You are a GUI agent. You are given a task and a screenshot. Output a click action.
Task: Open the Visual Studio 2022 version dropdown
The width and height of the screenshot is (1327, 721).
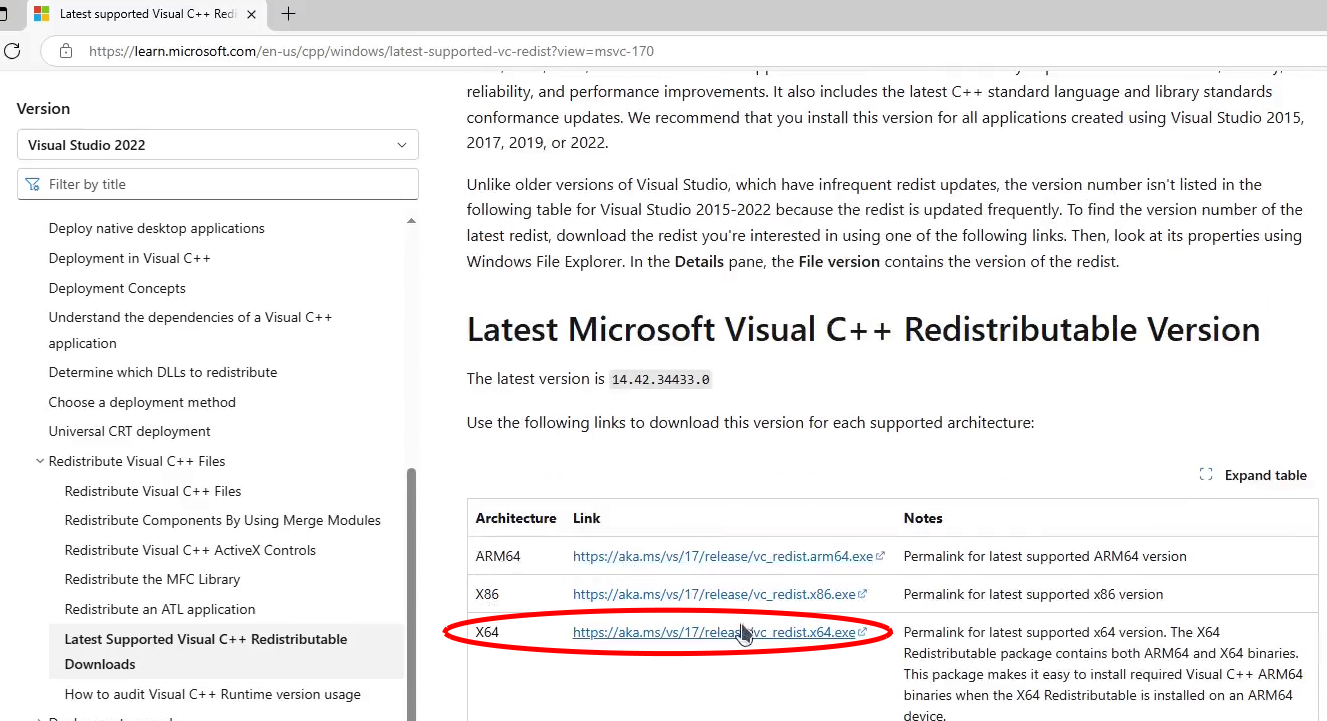click(218, 145)
